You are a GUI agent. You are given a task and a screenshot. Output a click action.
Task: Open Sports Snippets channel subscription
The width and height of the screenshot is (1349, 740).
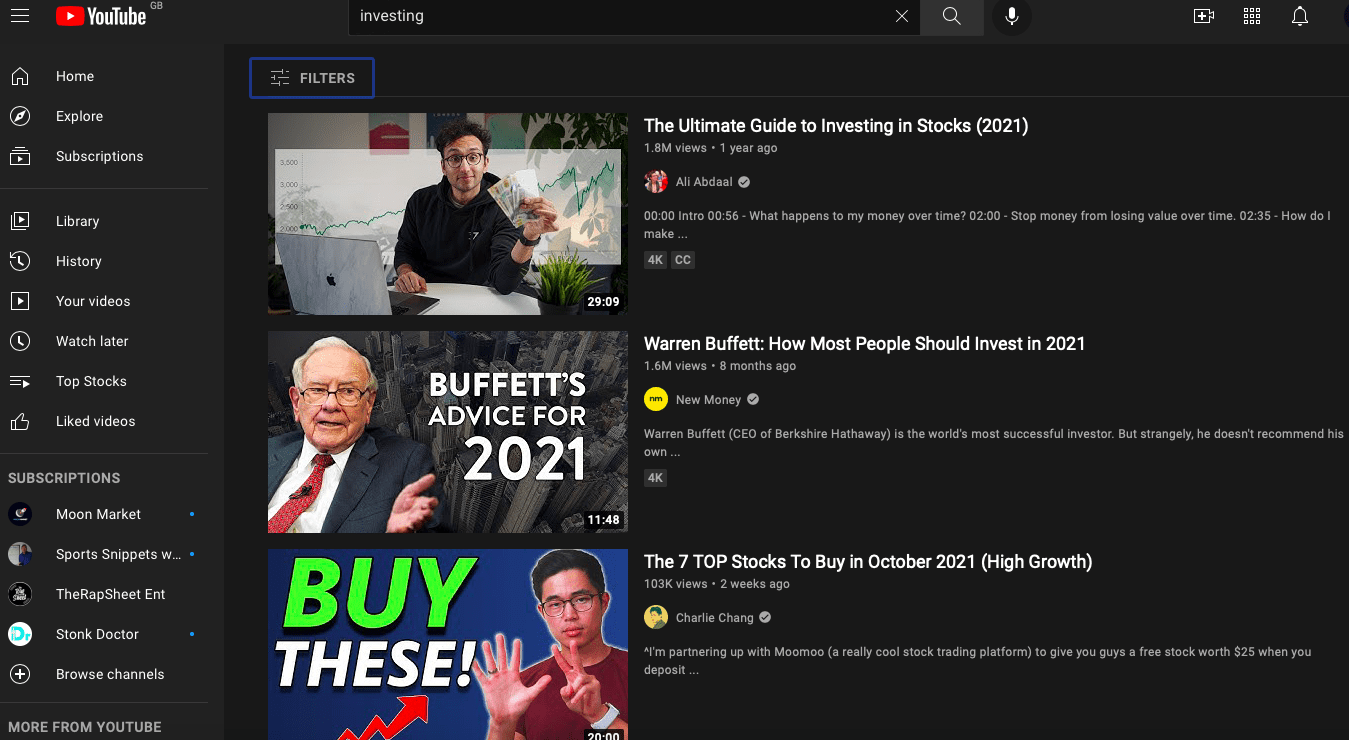[x=104, y=554]
